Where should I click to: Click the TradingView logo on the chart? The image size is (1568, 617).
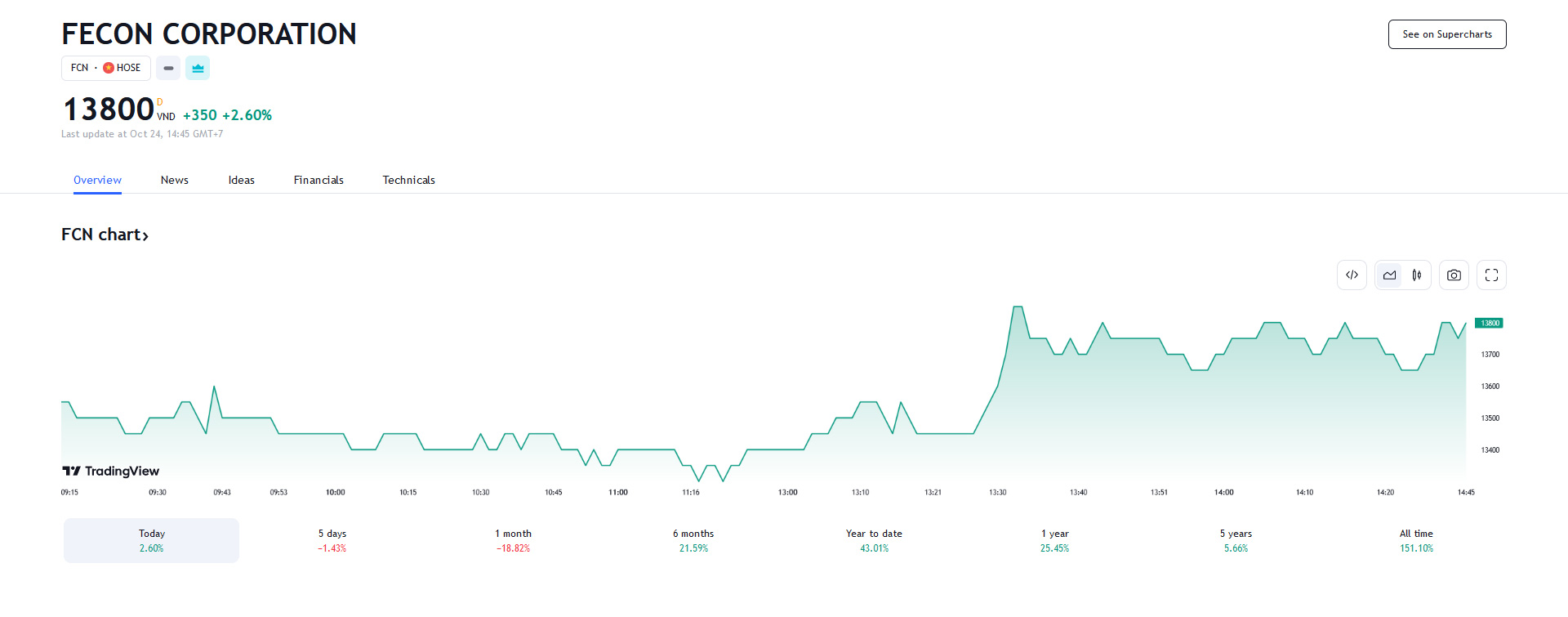[110, 471]
